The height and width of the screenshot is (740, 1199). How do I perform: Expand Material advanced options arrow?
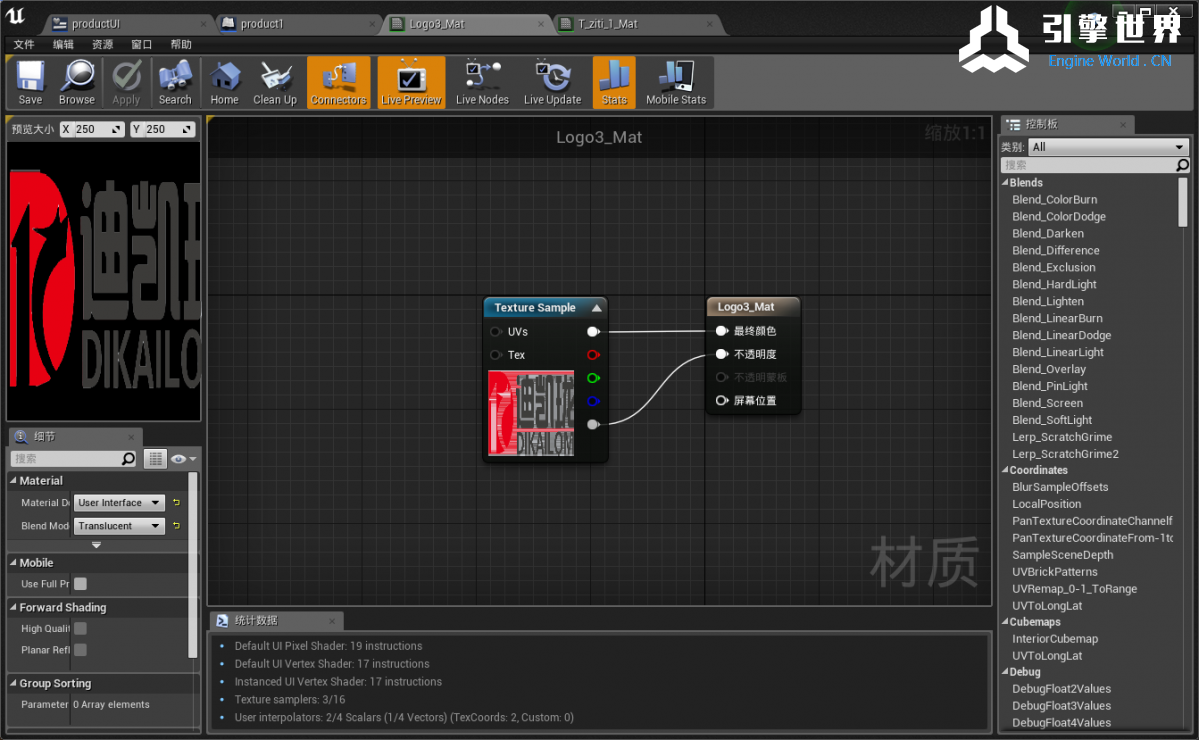[x=96, y=545]
